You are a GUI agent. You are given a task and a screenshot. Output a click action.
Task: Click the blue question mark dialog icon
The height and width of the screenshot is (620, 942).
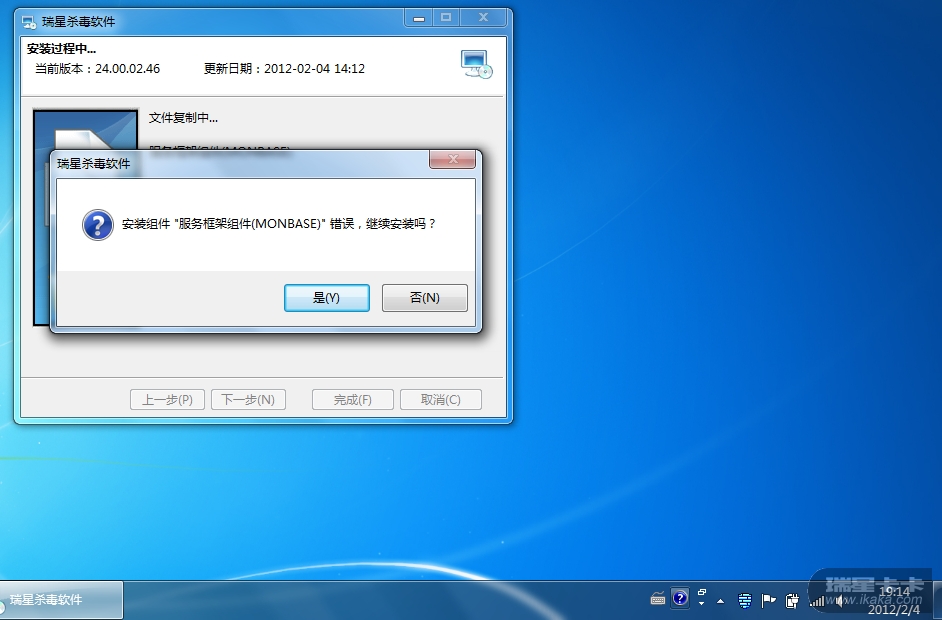click(97, 225)
